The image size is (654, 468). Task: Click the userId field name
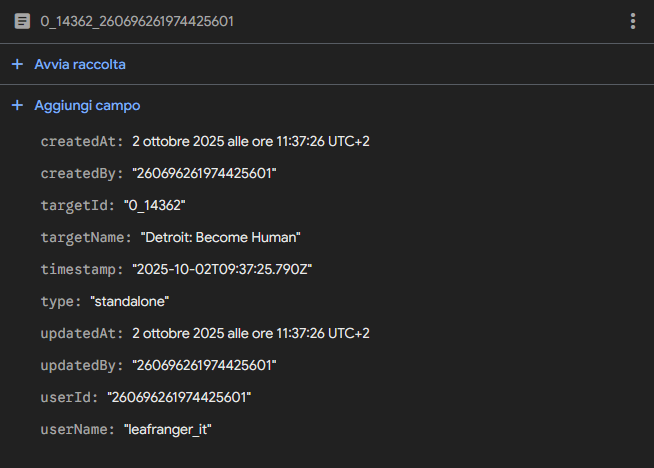(x=69, y=398)
